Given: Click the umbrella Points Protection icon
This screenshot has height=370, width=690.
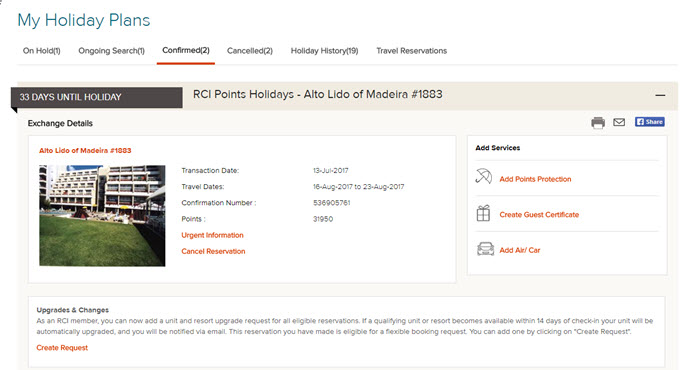Looking at the screenshot, I should point(484,177).
